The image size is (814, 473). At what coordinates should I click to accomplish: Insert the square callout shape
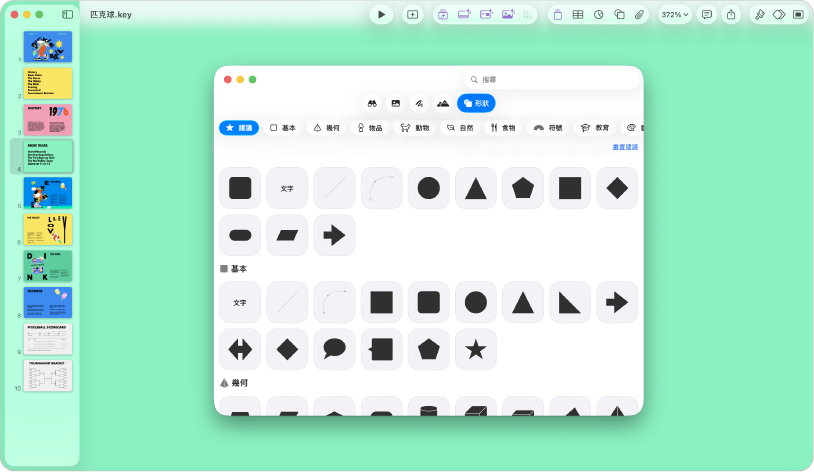[x=382, y=349]
